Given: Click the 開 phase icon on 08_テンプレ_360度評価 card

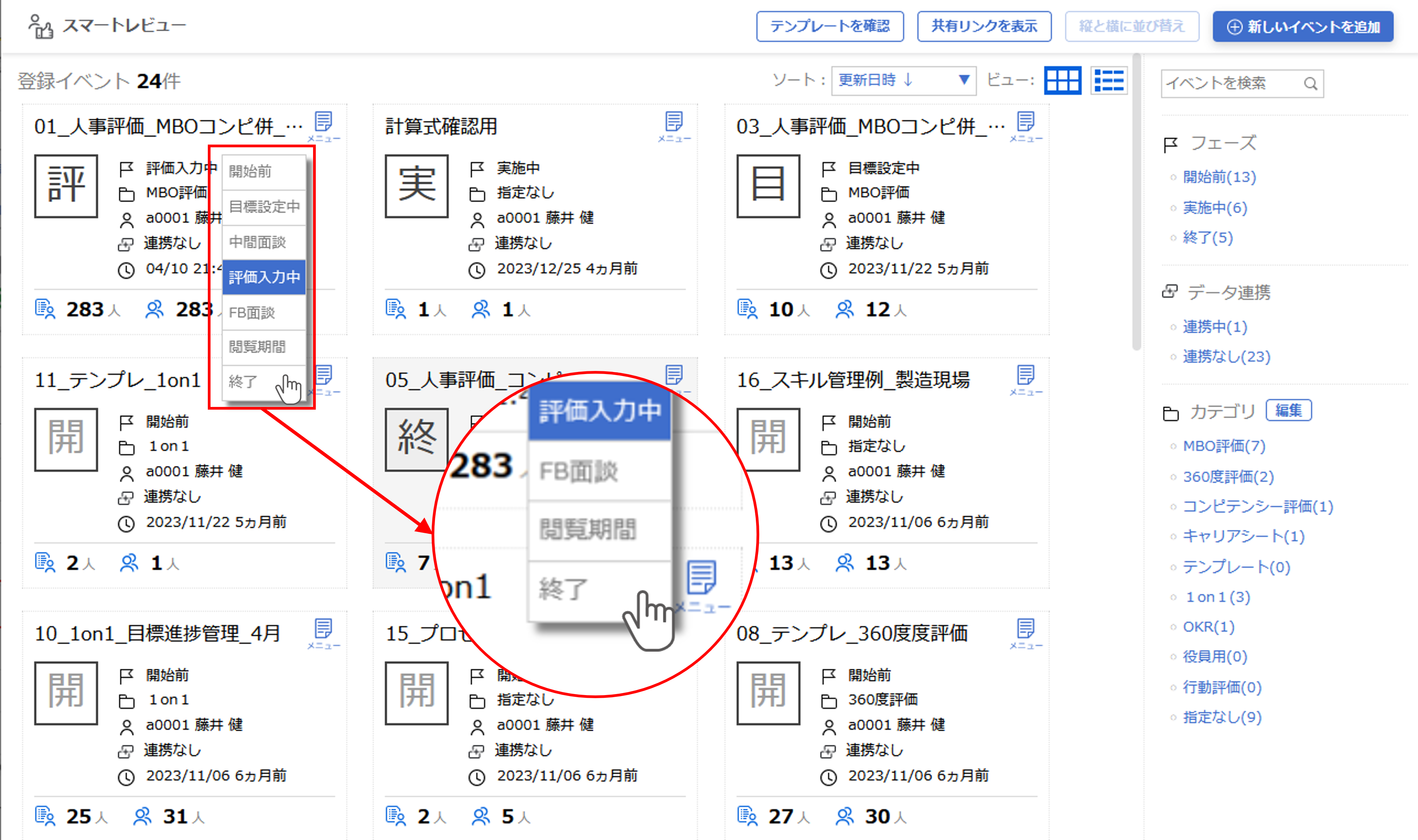Looking at the screenshot, I should coord(768,693).
